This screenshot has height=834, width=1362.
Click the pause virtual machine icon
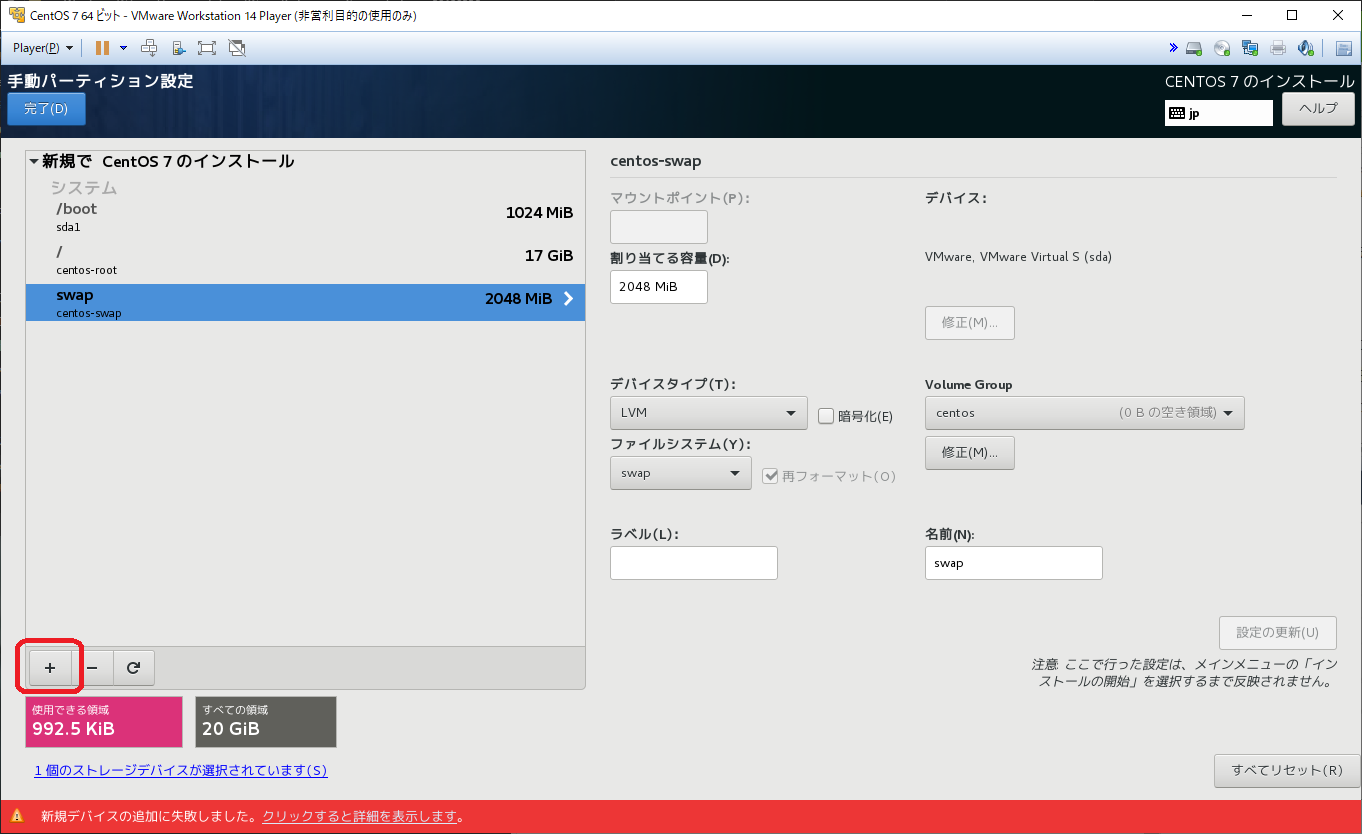click(x=102, y=48)
